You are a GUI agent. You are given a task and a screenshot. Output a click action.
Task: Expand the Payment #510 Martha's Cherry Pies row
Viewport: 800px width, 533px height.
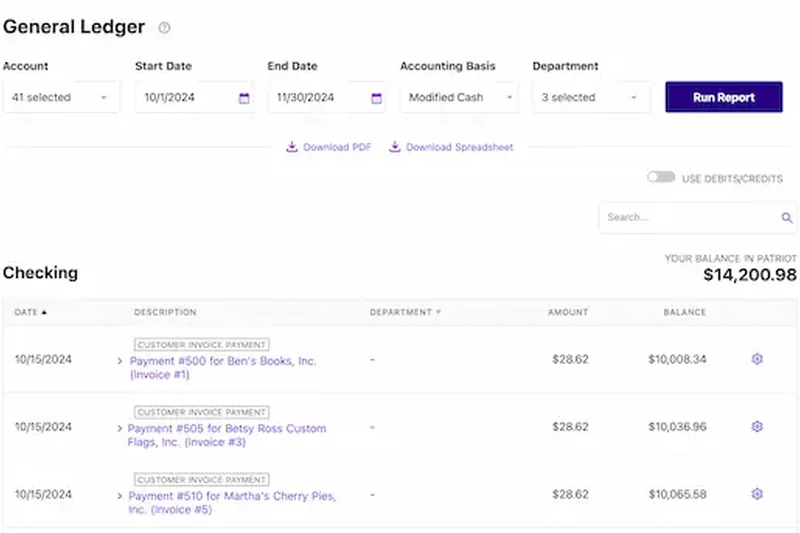(120, 496)
